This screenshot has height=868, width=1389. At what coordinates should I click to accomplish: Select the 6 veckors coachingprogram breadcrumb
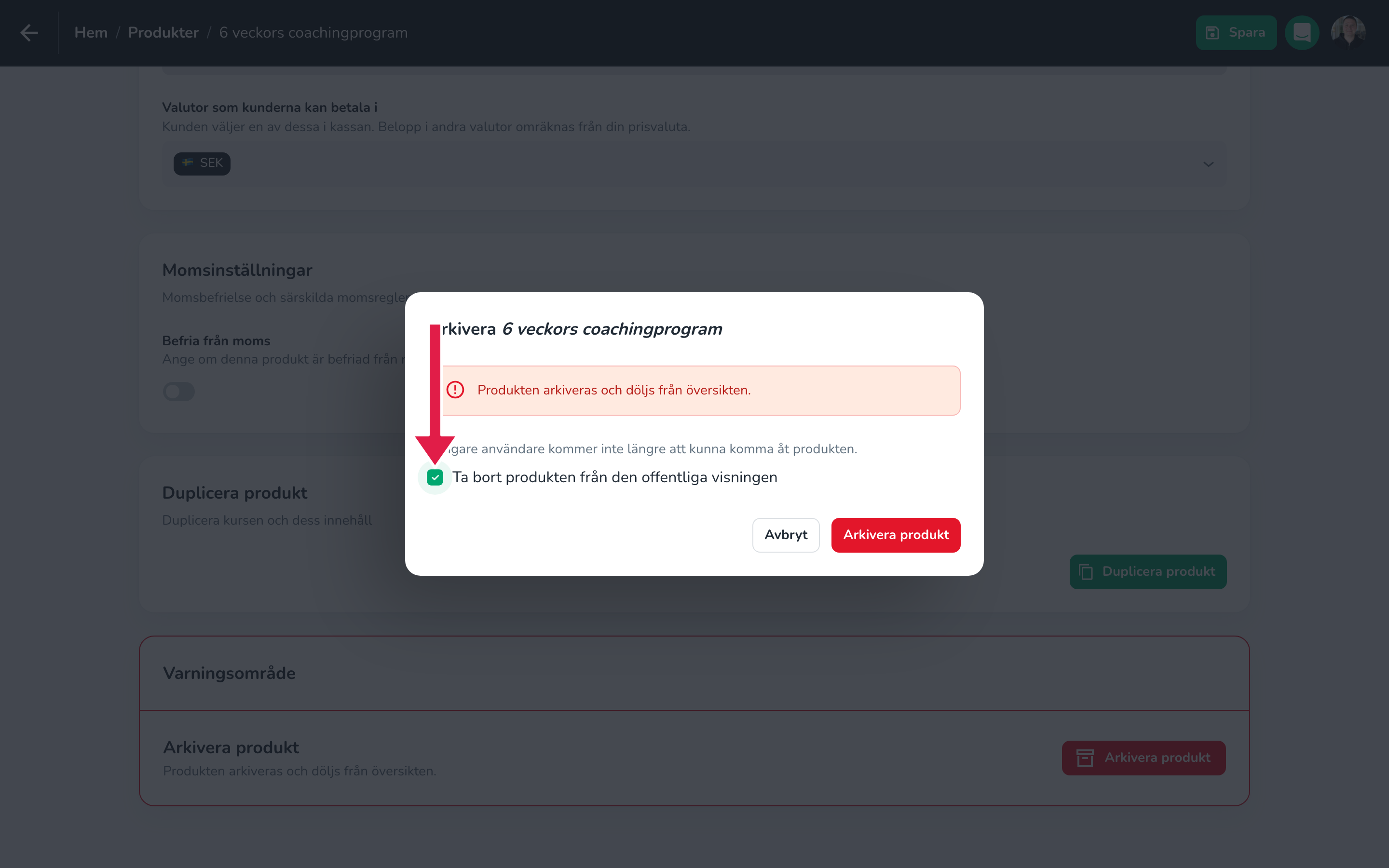(x=313, y=33)
